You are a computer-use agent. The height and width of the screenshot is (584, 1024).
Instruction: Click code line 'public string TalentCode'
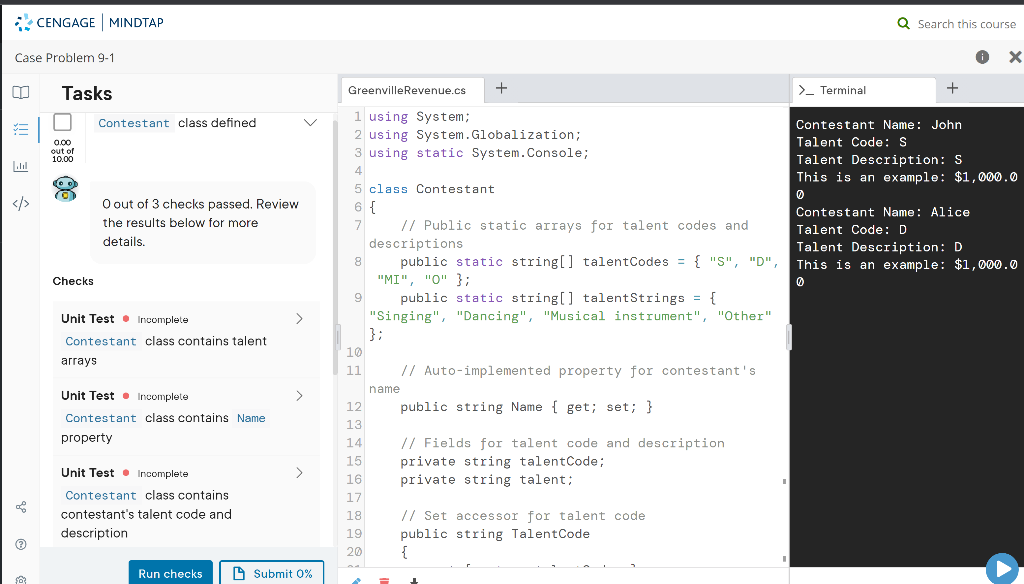click(x=495, y=534)
